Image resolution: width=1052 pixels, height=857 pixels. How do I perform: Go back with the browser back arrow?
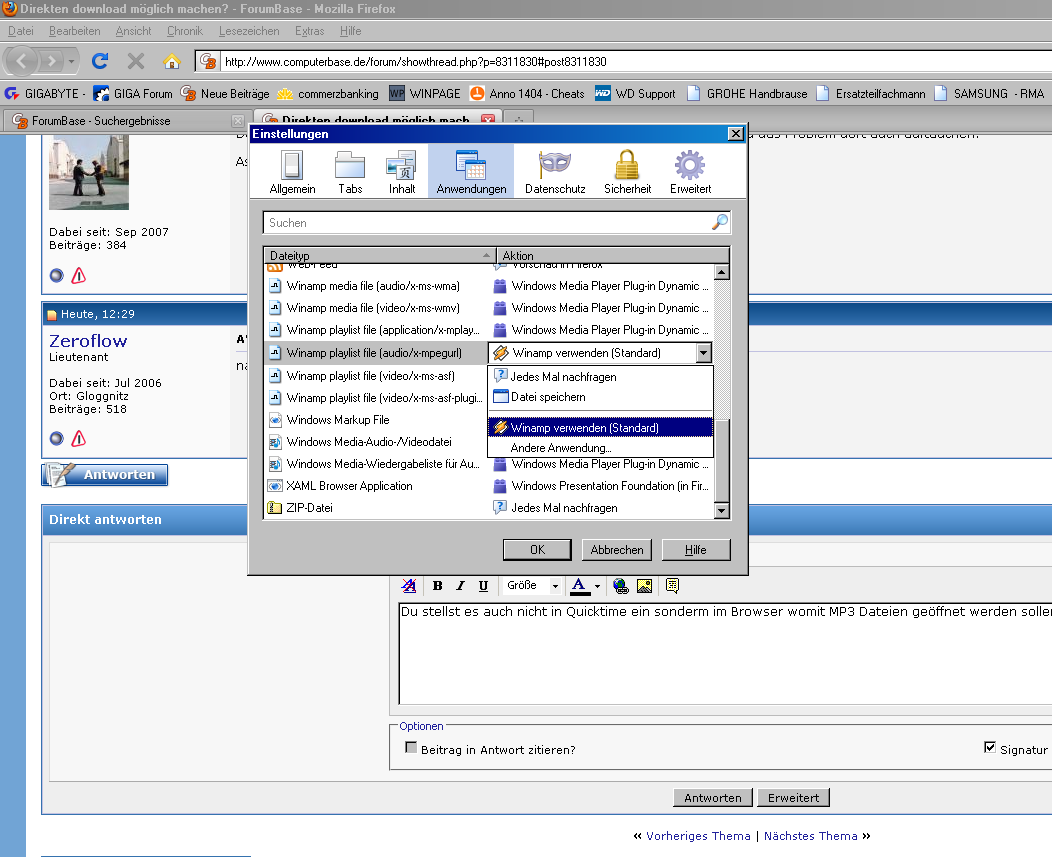[21, 62]
